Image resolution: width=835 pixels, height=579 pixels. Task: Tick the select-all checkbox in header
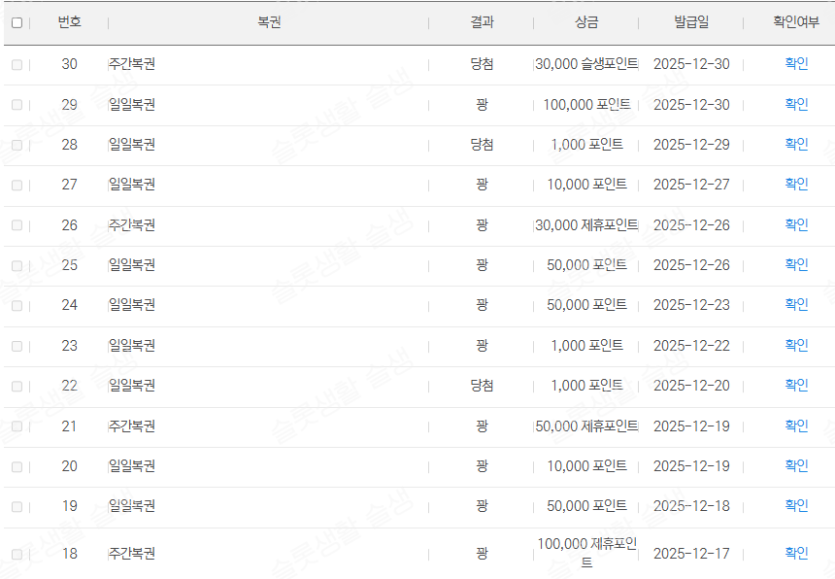pyautogui.click(x=16, y=23)
